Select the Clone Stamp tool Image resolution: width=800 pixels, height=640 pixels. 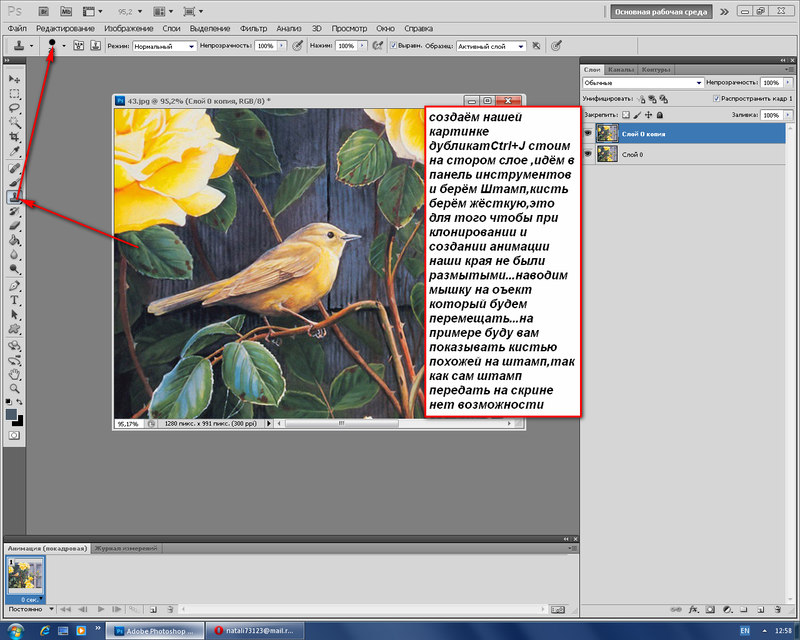tap(14, 198)
